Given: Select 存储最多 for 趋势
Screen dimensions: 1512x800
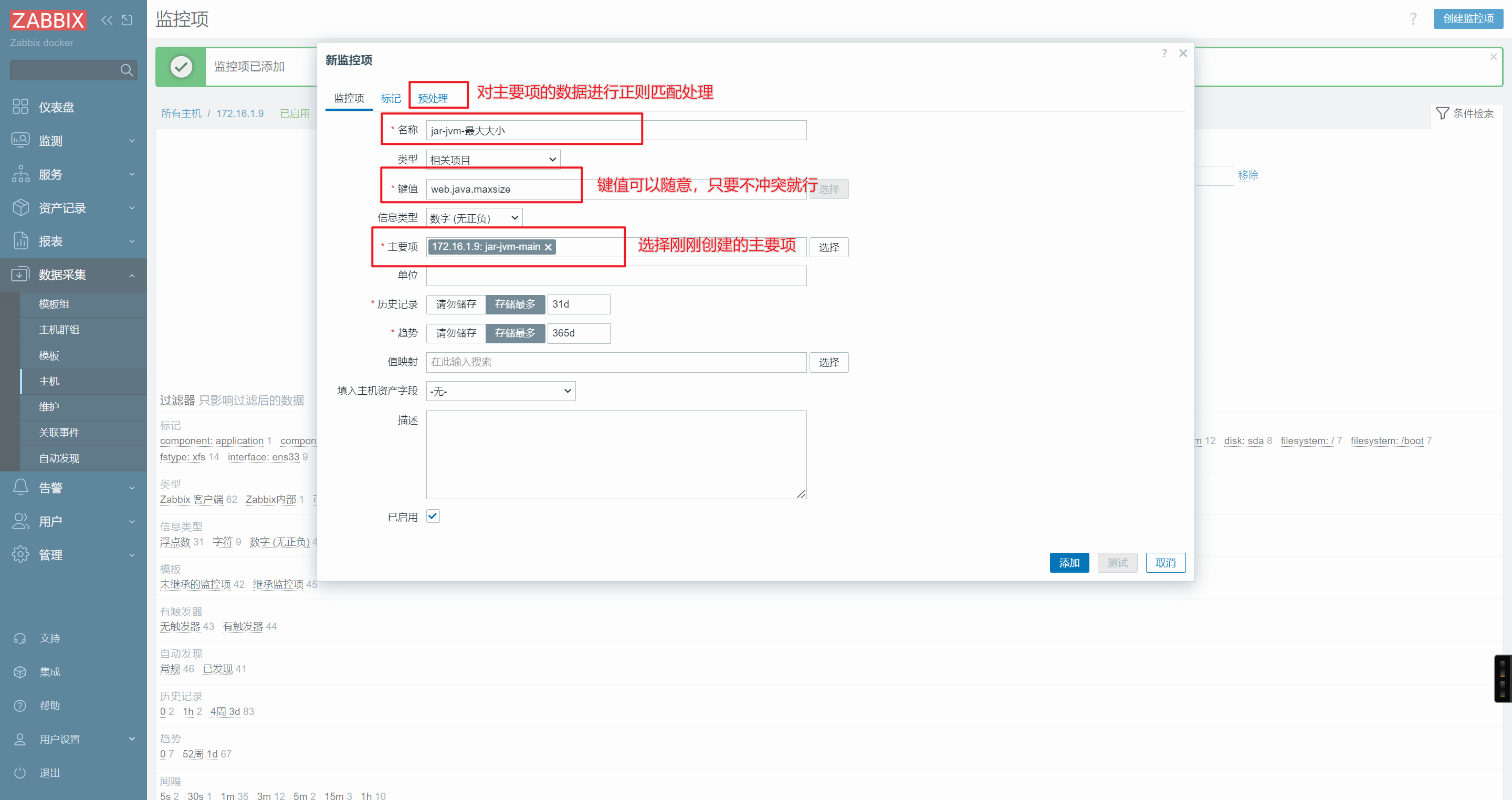Looking at the screenshot, I should [x=514, y=333].
